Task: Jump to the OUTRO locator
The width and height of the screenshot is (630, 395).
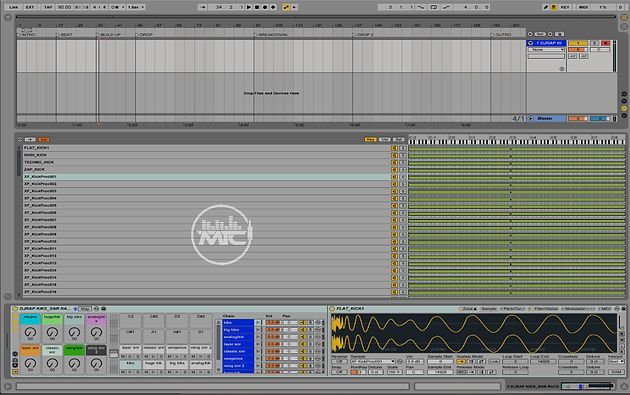Action: tap(501, 35)
